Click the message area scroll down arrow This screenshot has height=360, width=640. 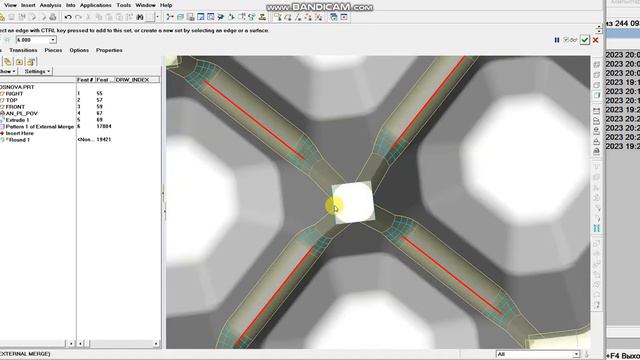[599, 31]
